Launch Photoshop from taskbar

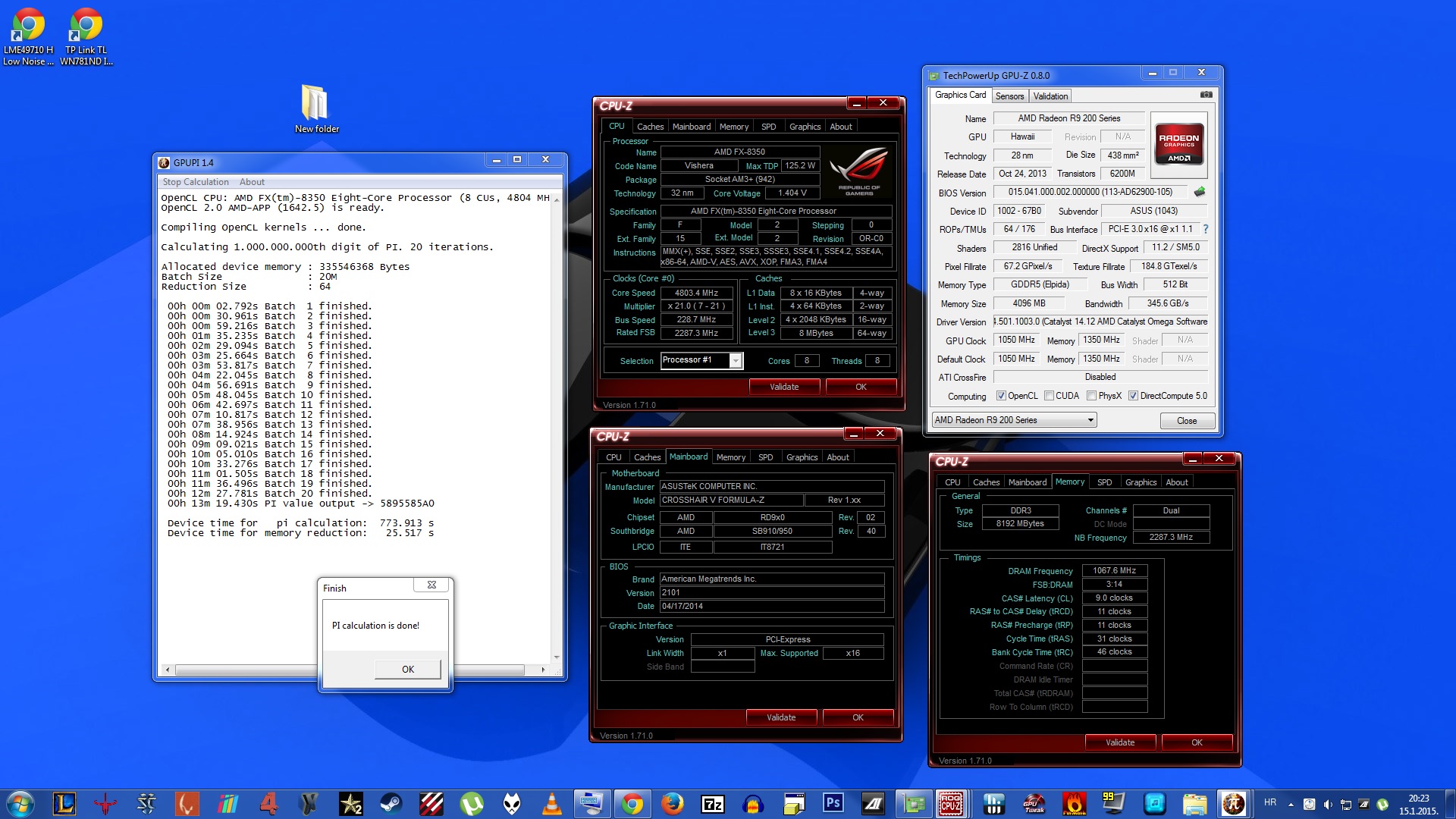click(x=833, y=803)
